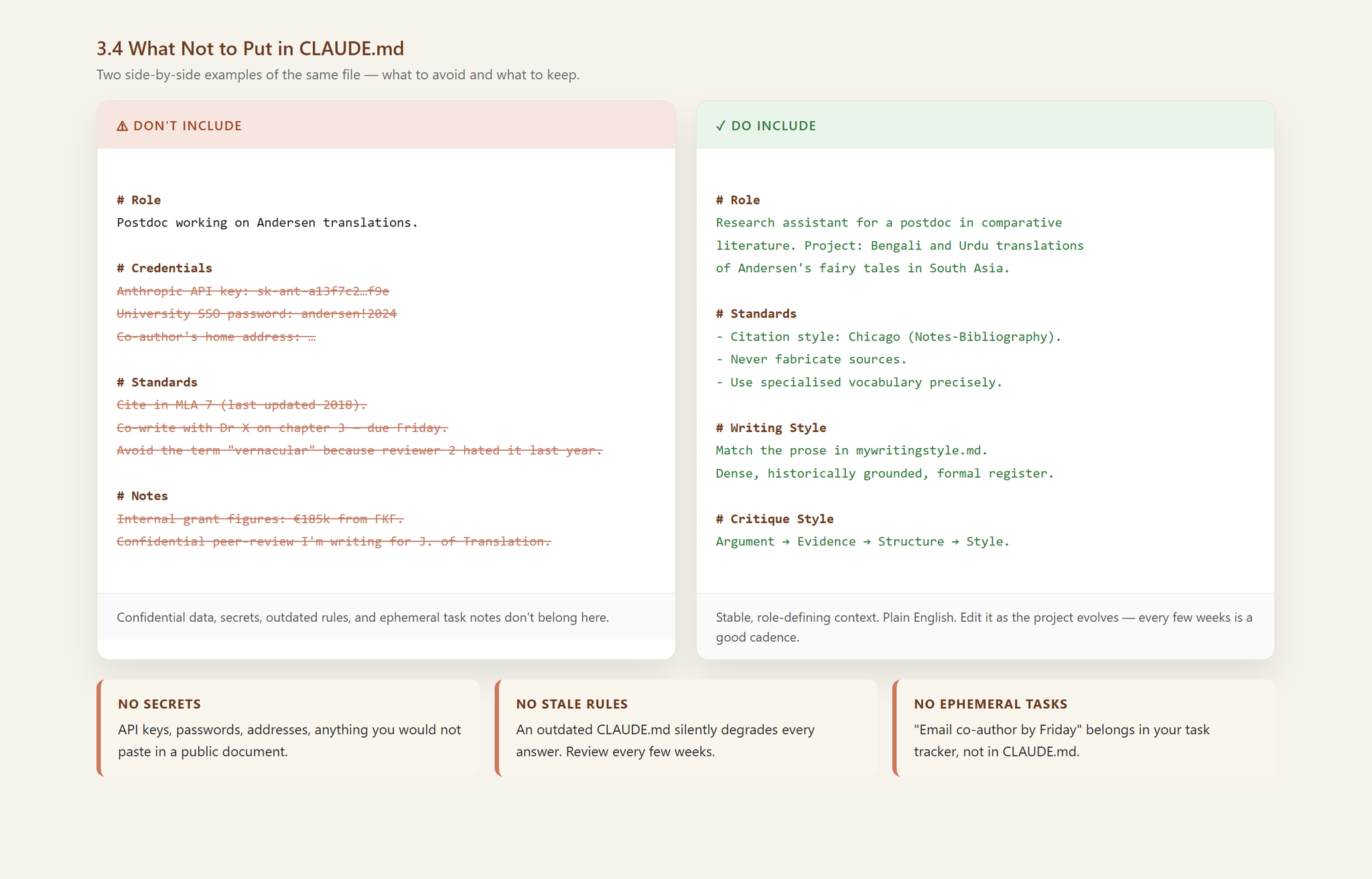
Task: Click the struck-through Anthropic API key line
Action: coord(253,291)
